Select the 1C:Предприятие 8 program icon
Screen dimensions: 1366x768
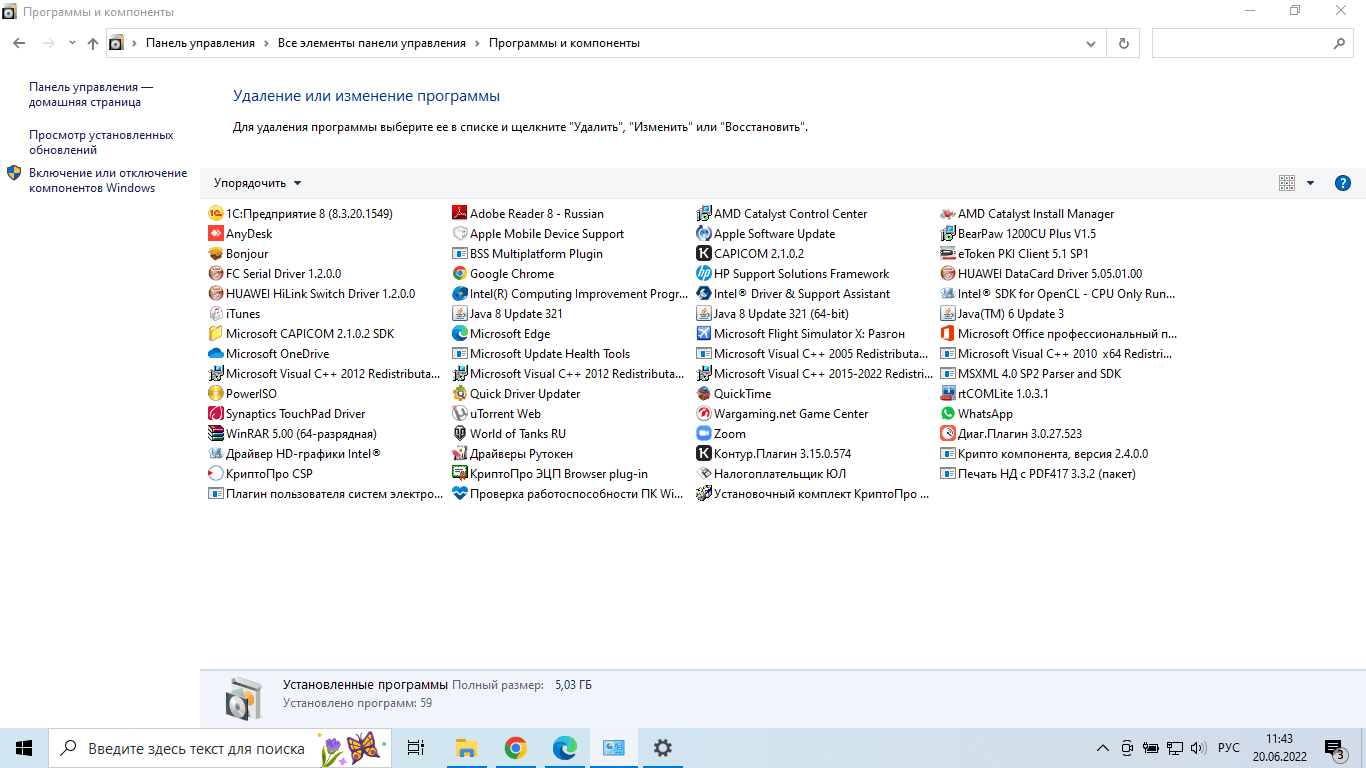coord(215,214)
